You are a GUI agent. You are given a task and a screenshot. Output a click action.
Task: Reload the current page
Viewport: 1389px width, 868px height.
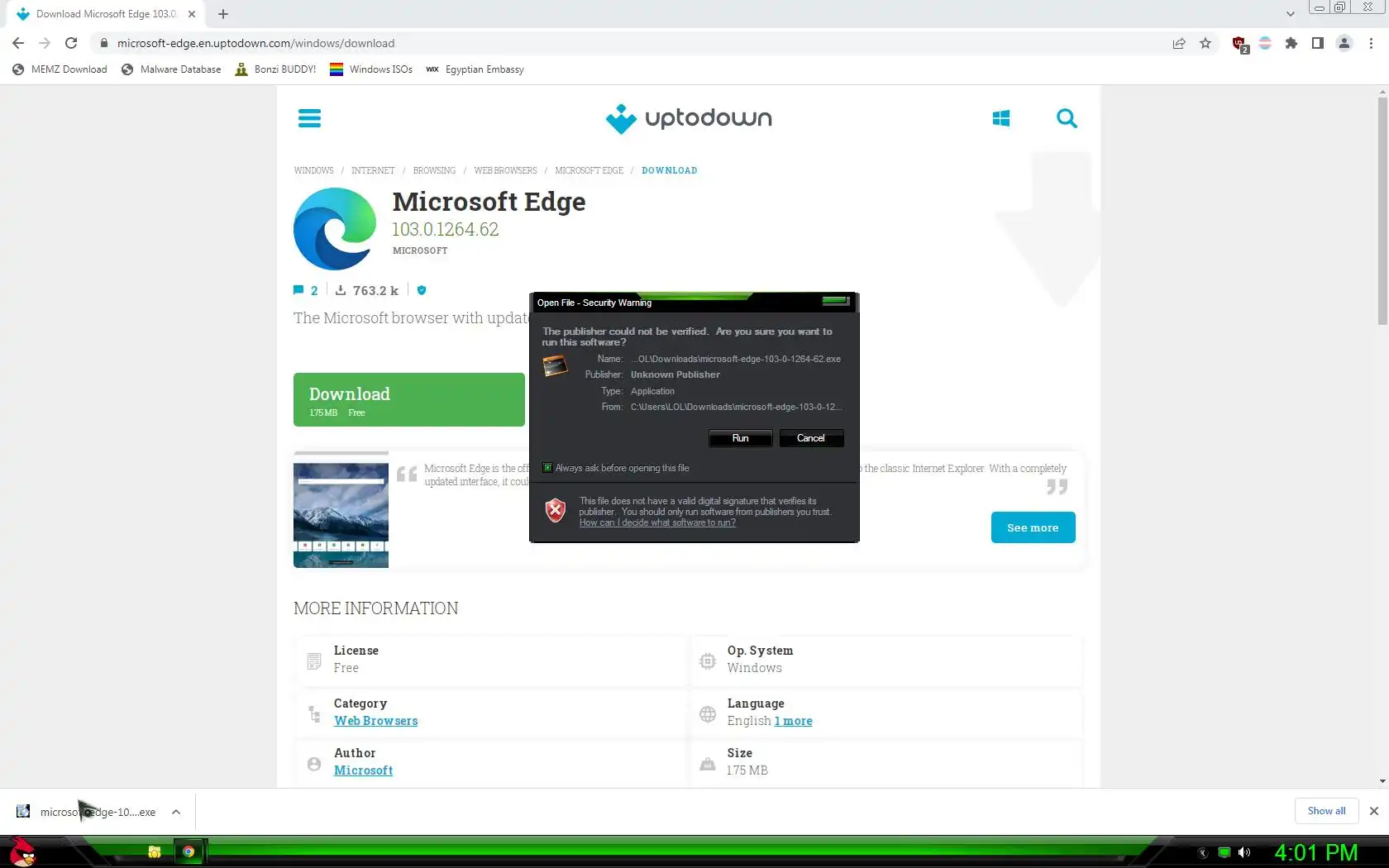(x=71, y=43)
